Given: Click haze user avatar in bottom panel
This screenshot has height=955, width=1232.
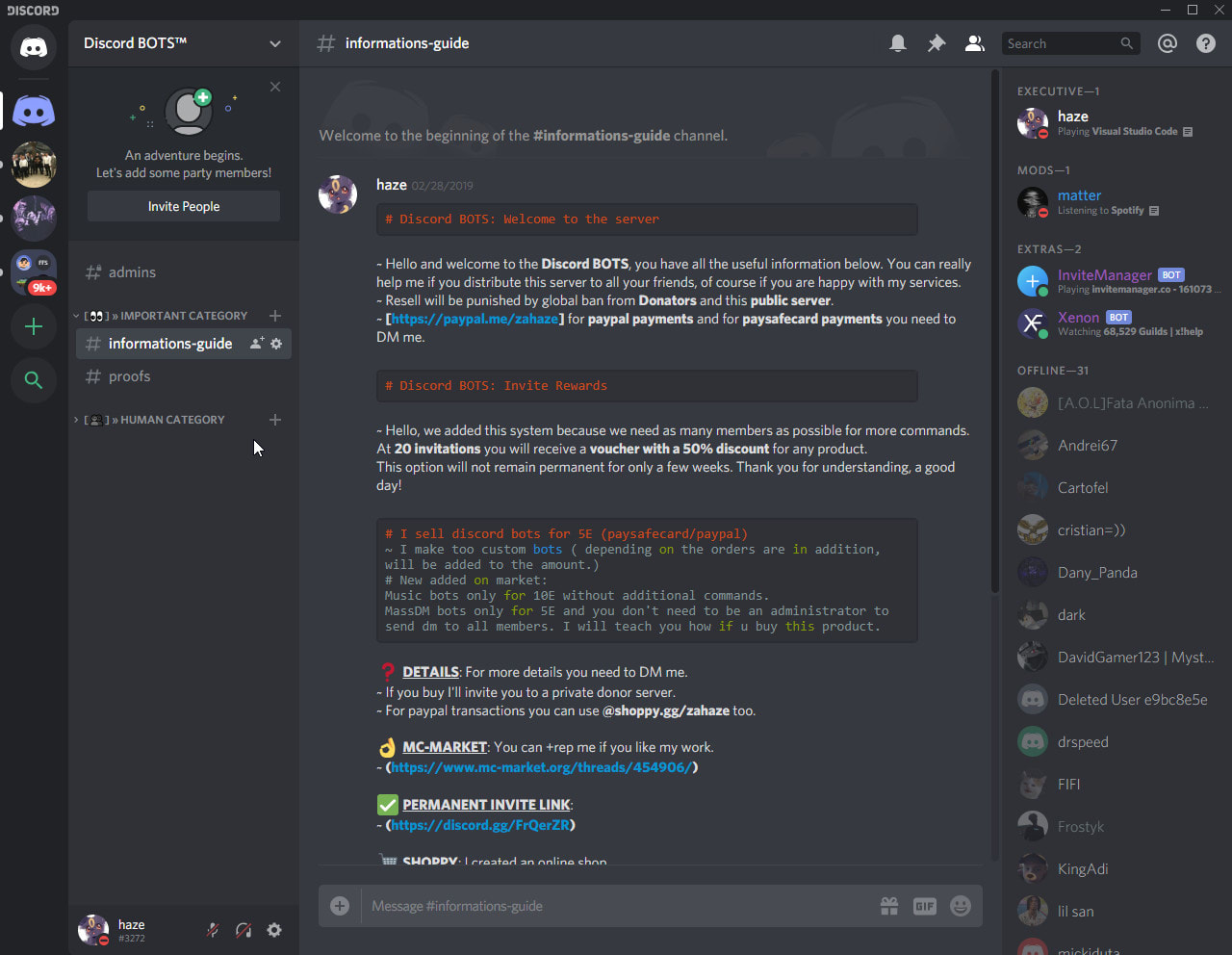Looking at the screenshot, I should click(93, 930).
